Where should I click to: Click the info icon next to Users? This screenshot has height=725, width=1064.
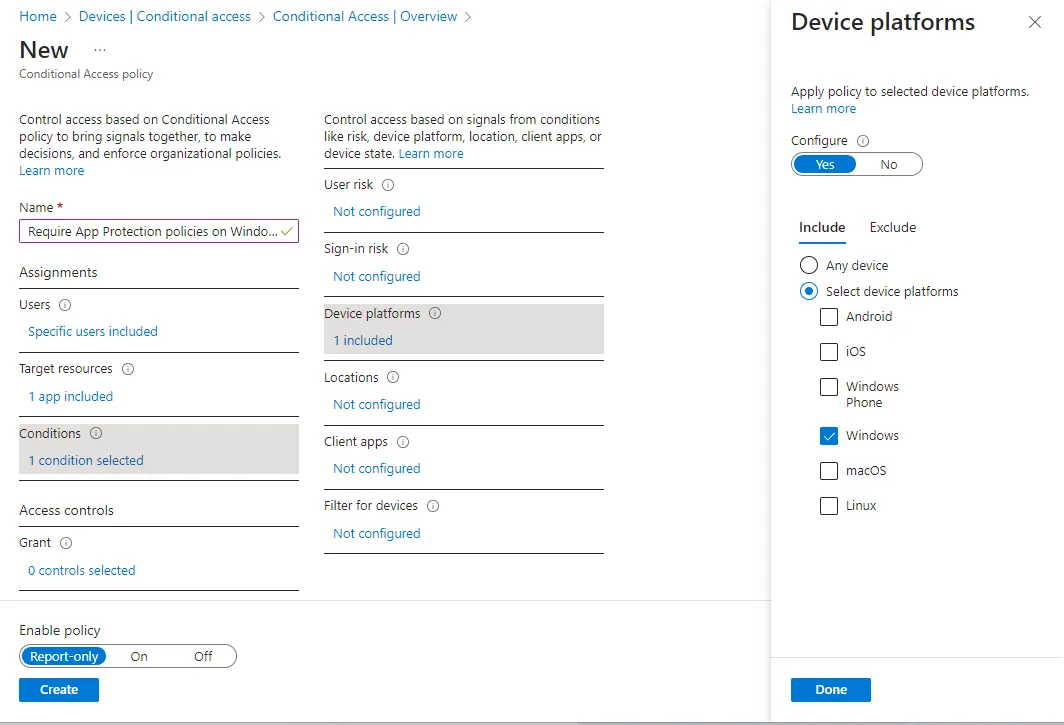click(65, 305)
